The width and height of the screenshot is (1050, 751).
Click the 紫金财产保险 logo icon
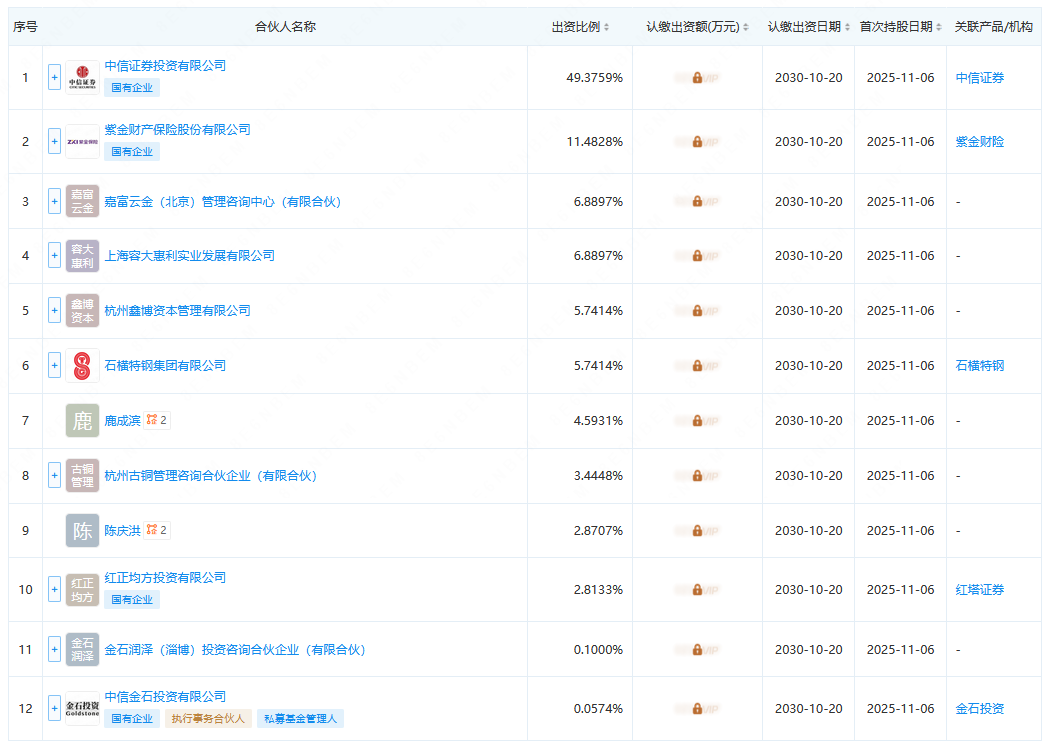[82, 141]
